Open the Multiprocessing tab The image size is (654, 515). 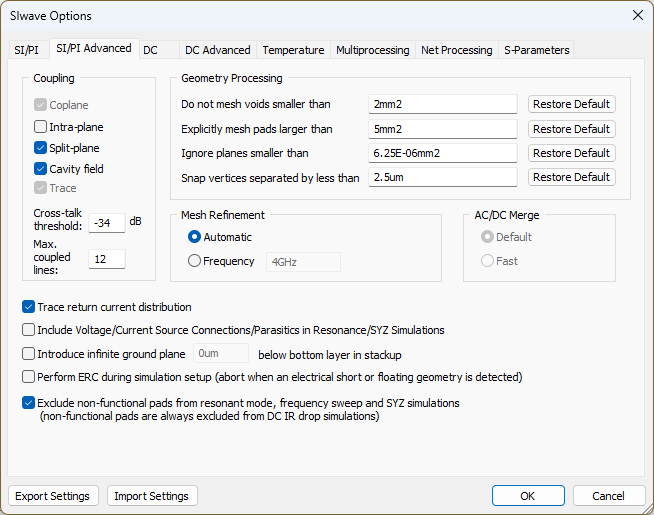tap(372, 50)
